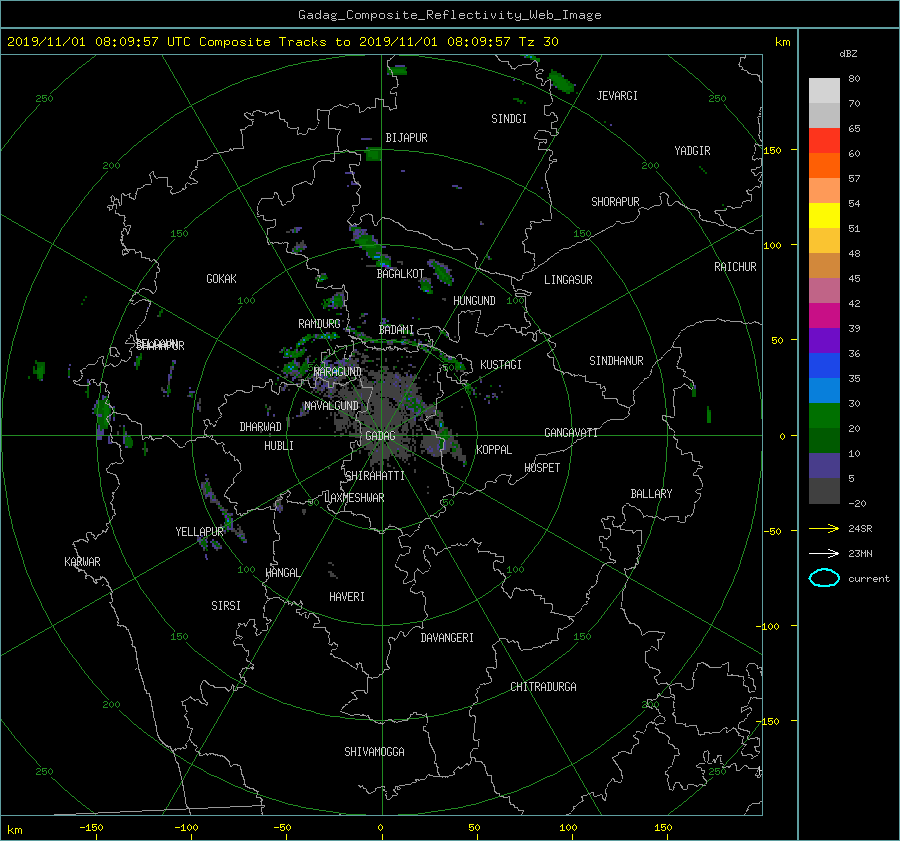The image size is (900, 841).
Task: Click the JEVARGI city label
Action: pos(617,96)
